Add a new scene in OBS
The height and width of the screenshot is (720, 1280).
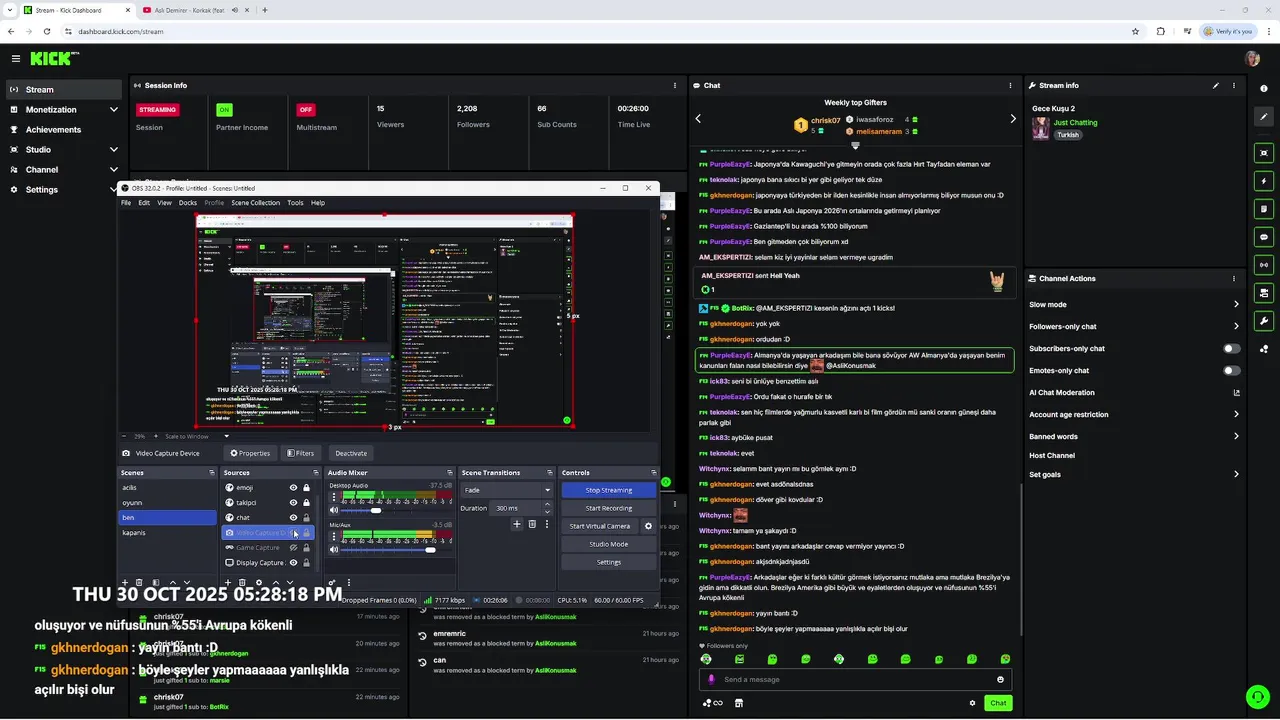point(126,582)
